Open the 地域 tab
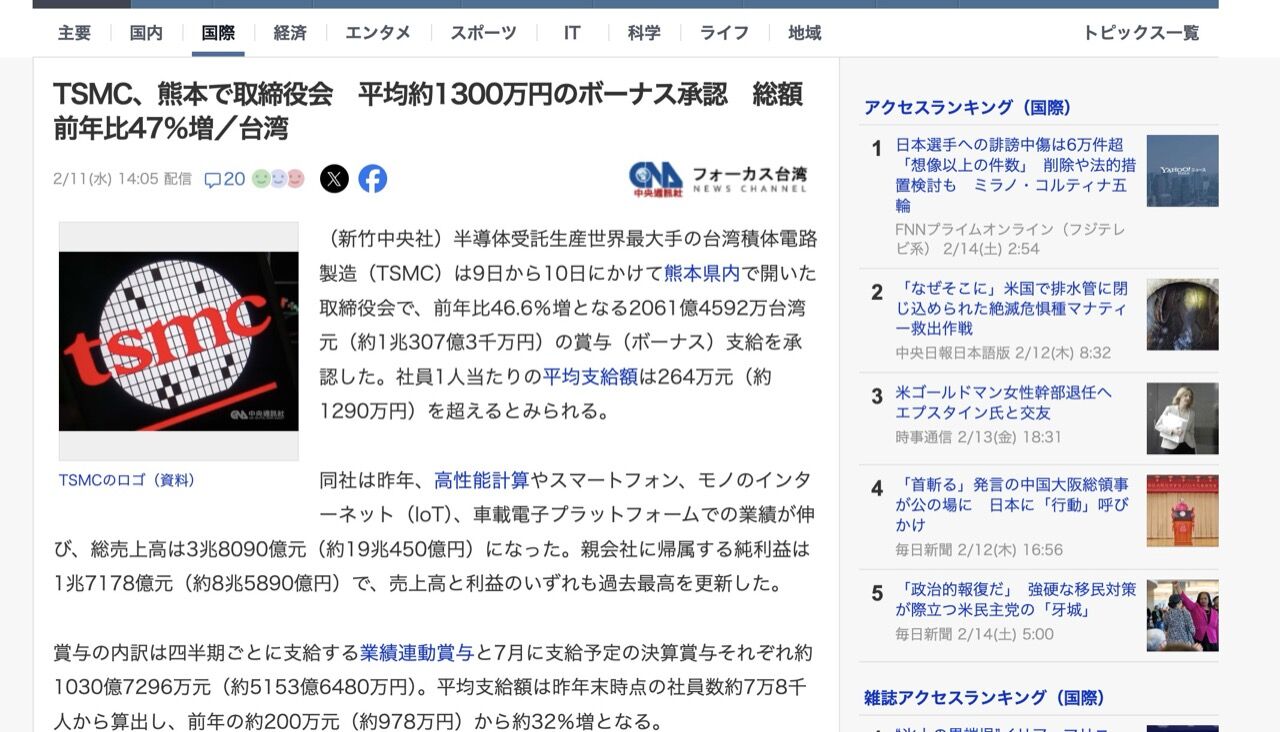This screenshot has width=1280, height=732. coord(804,33)
